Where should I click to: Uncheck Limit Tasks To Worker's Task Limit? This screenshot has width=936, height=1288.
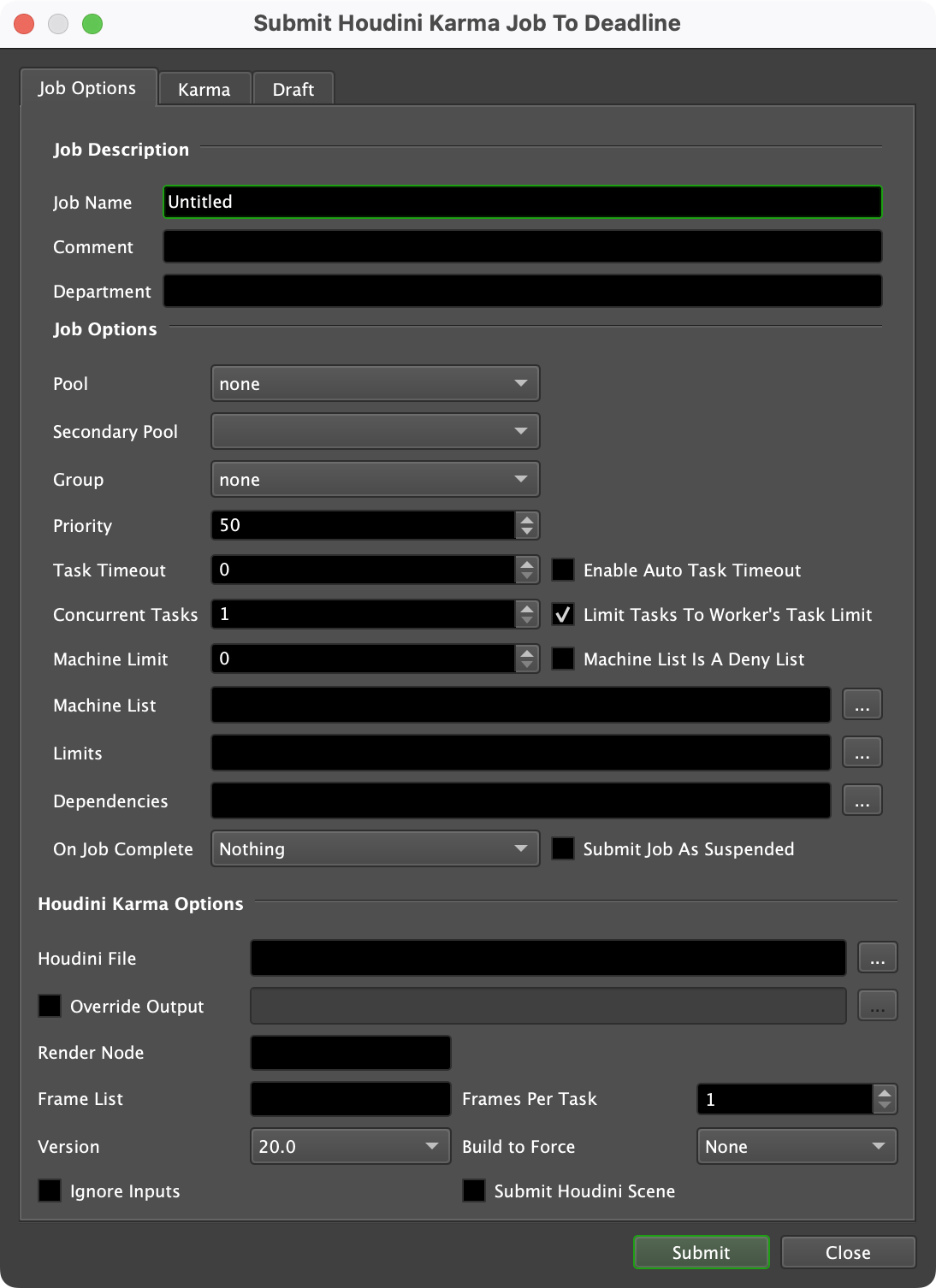(x=563, y=614)
